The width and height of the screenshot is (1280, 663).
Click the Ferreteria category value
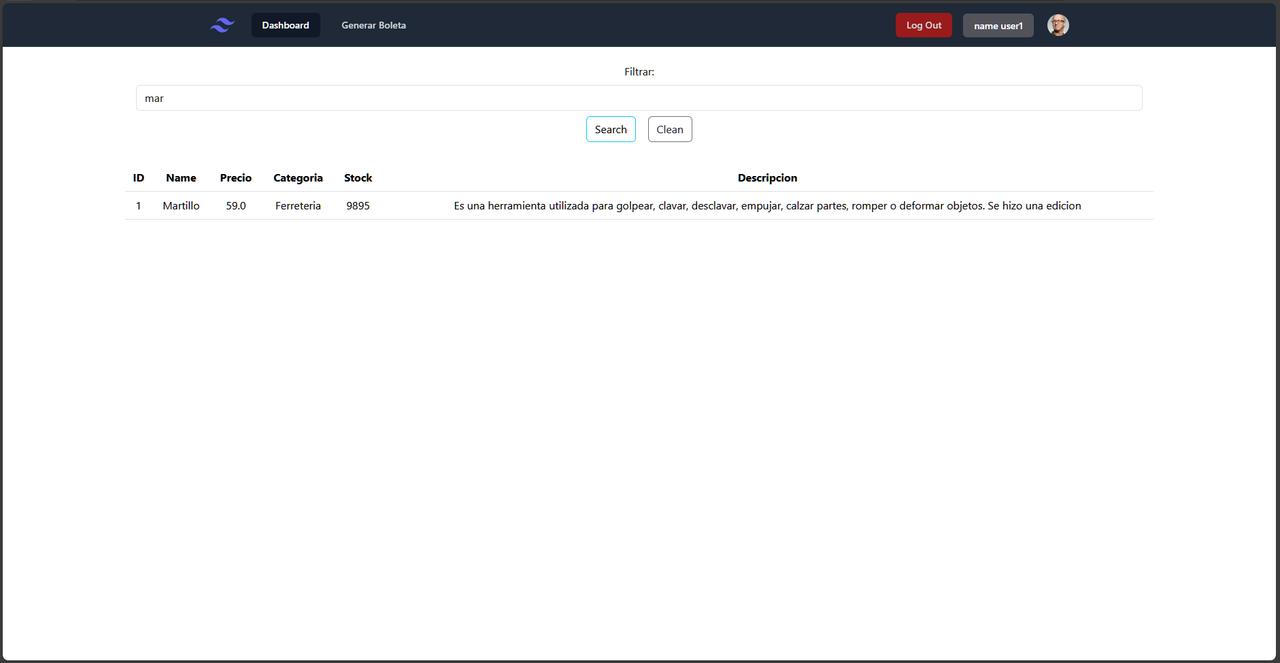coord(298,205)
